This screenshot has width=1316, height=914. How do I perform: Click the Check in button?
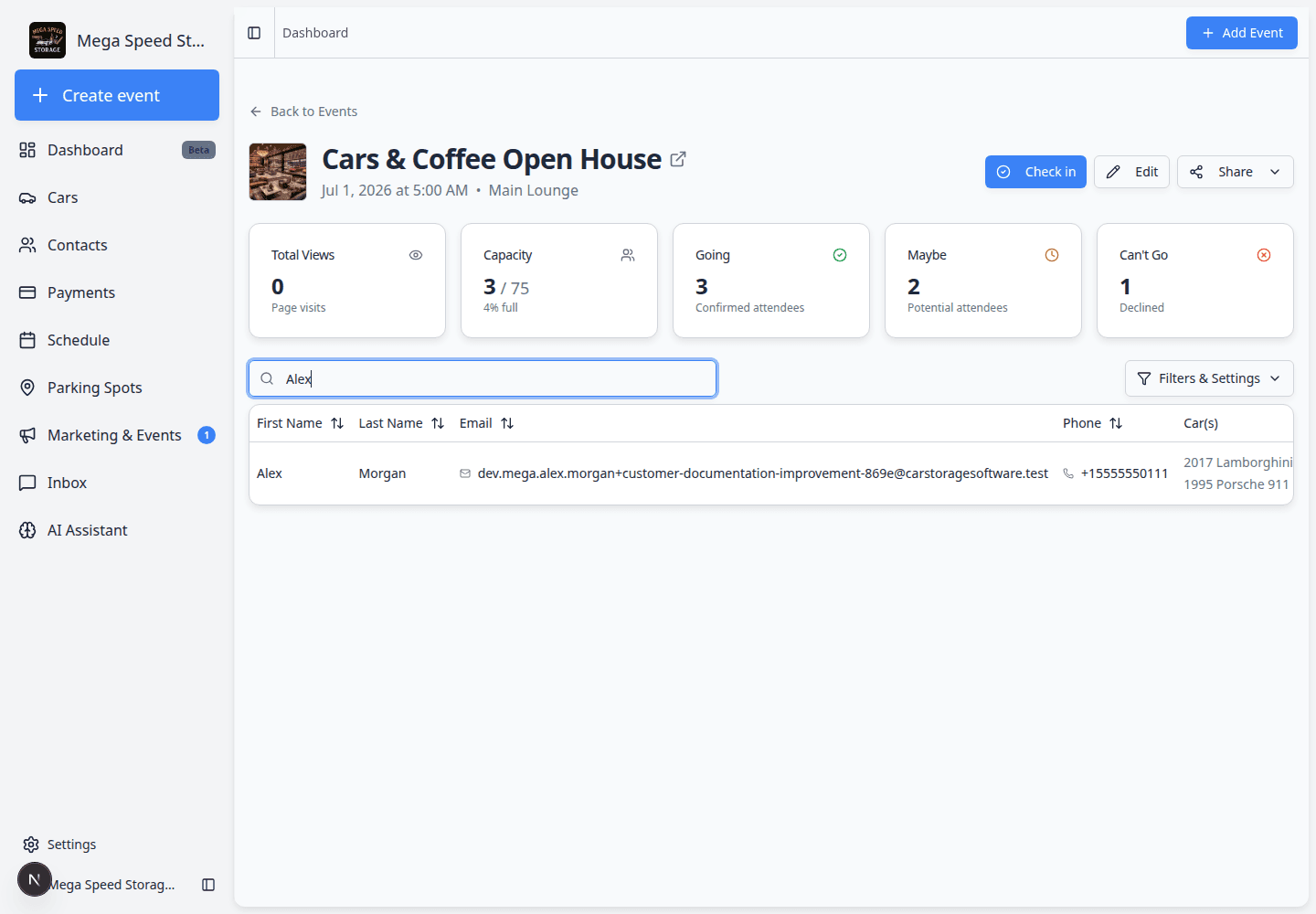[x=1035, y=172]
